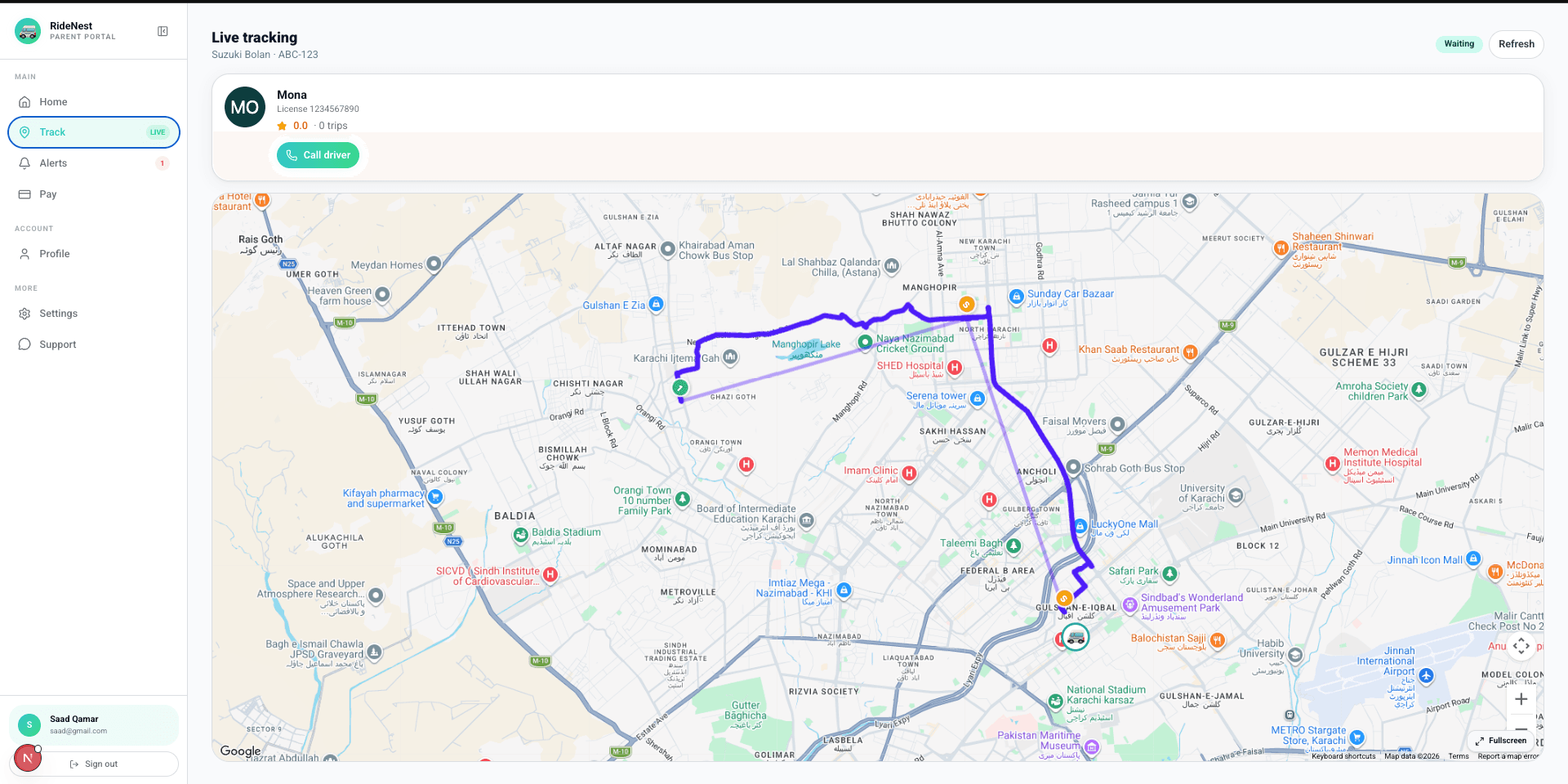Open map camera controls

point(1521,646)
